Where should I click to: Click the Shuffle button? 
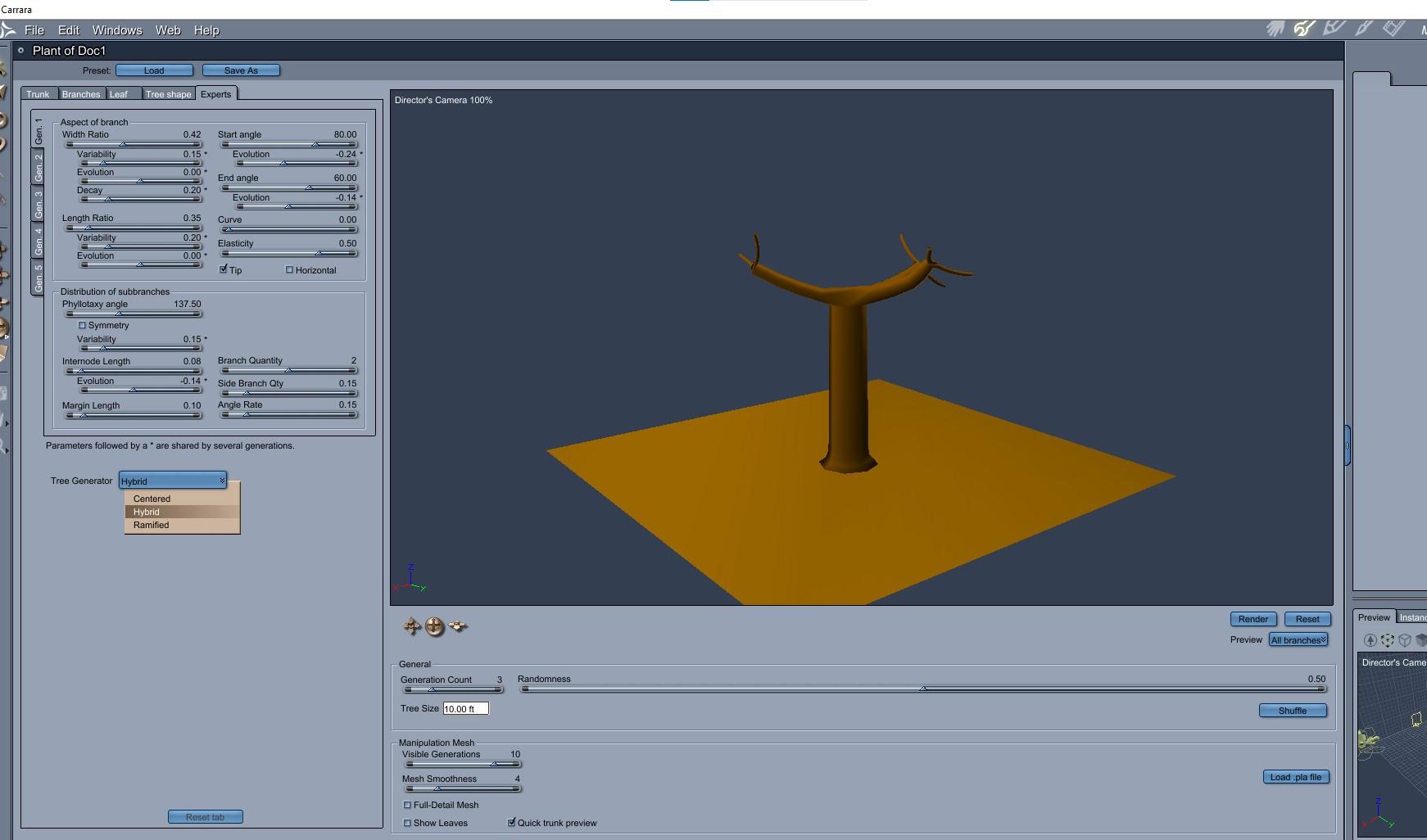pyautogui.click(x=1293, y=711)
